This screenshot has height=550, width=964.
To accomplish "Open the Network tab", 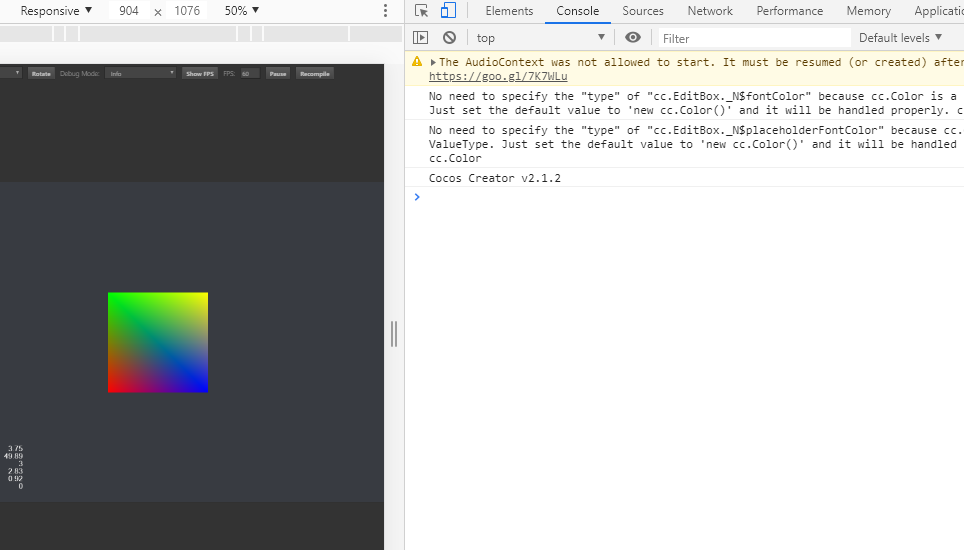I will [x=709, y=11].
